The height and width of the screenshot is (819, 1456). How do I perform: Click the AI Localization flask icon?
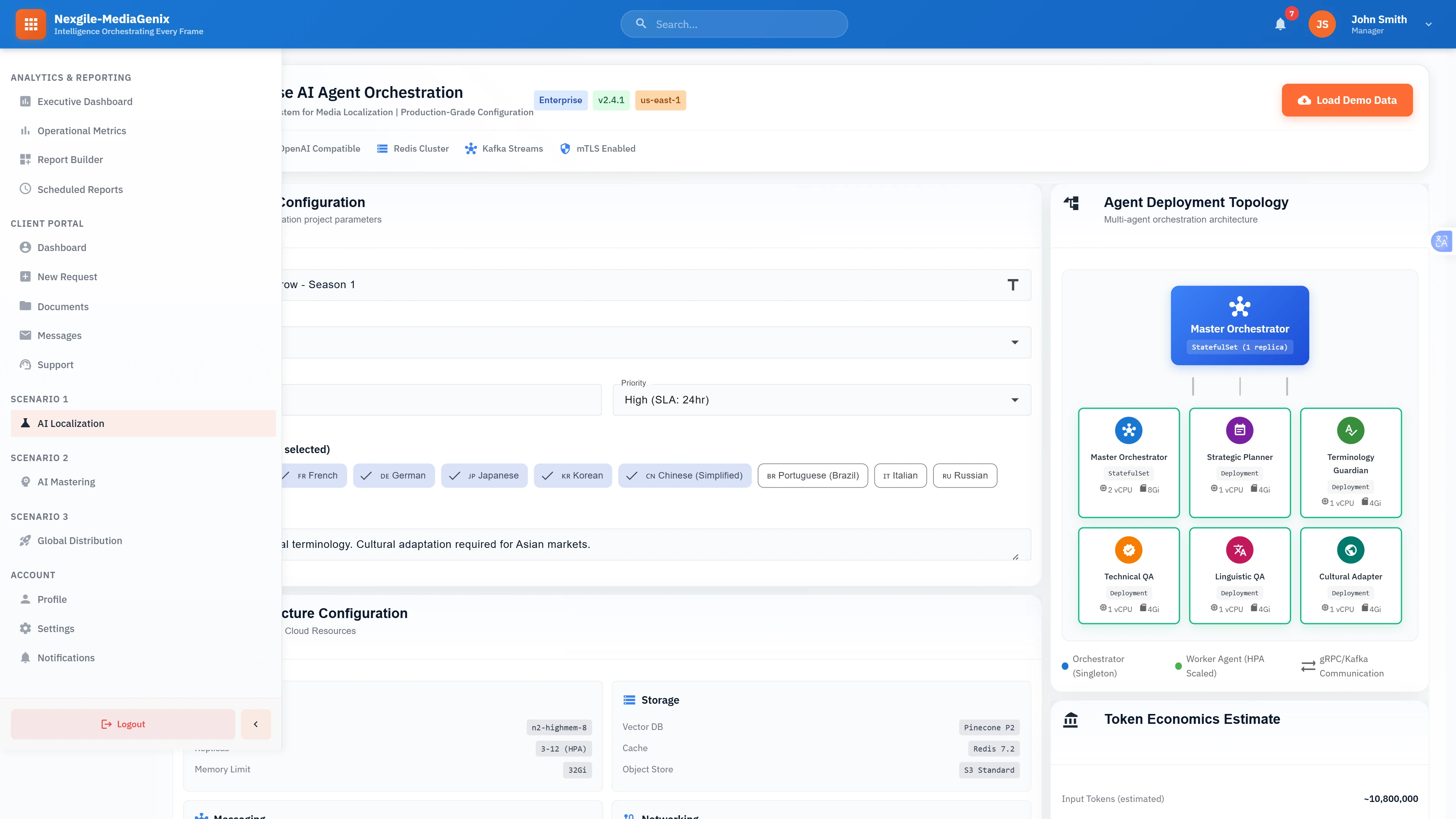click(x=25, y=423)
